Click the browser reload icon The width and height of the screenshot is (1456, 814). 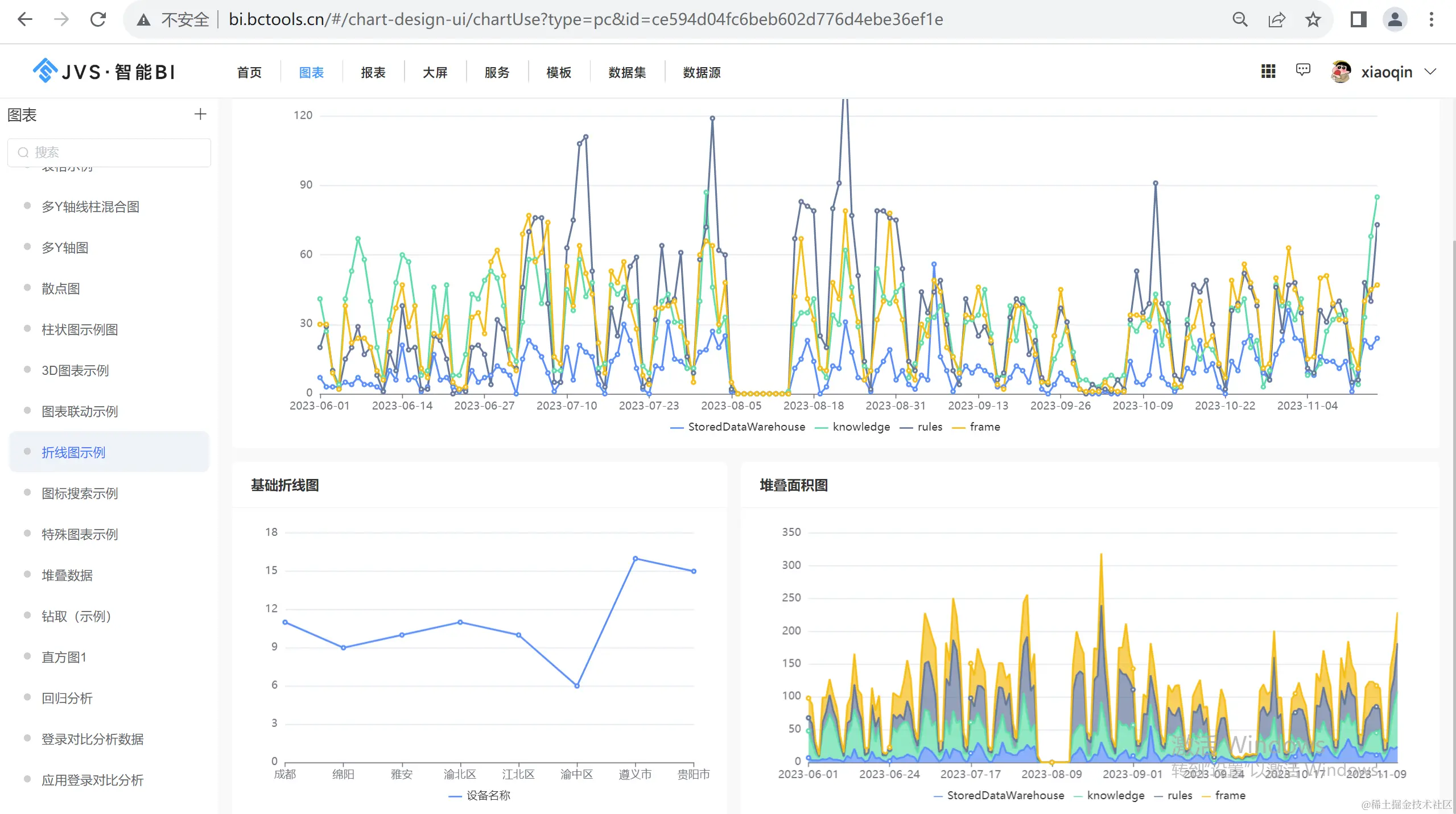98,19
